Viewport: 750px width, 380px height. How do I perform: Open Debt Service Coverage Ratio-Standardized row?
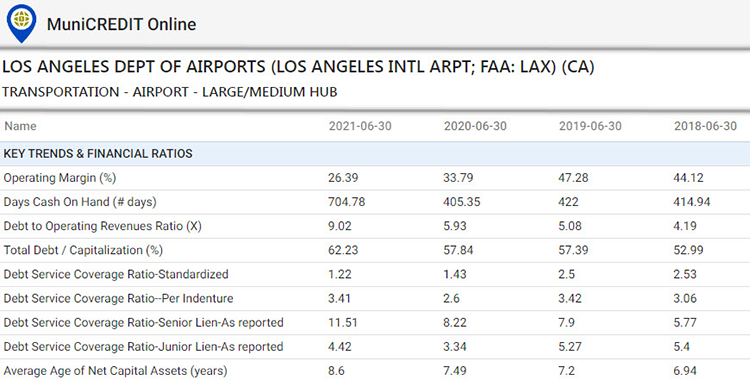pos(375,274)
